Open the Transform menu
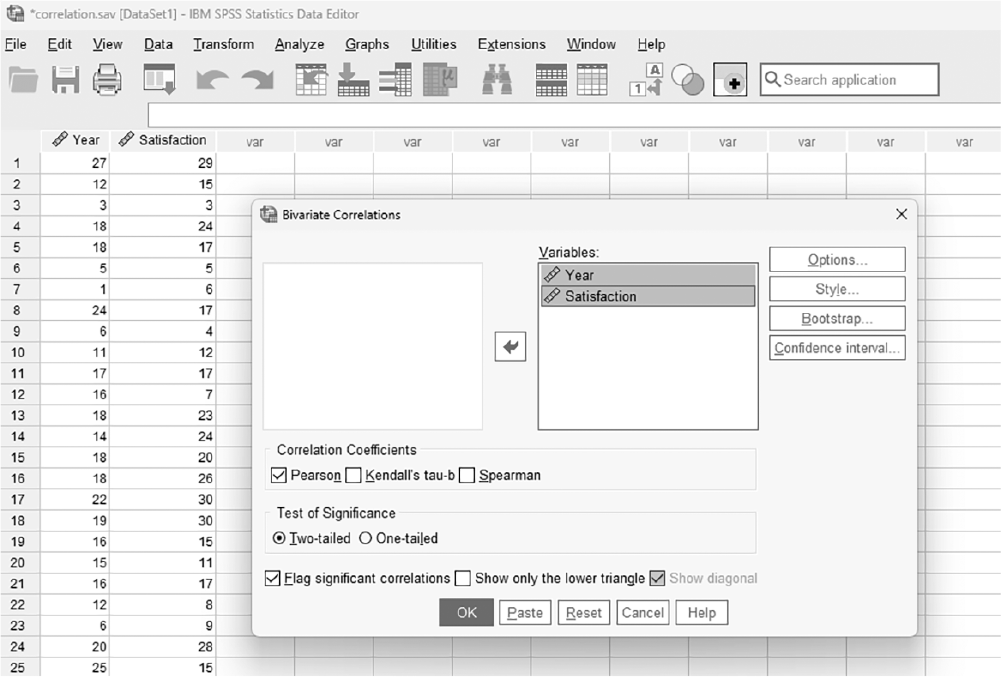Screen dimensions: 1001x677 coord(223,44)
